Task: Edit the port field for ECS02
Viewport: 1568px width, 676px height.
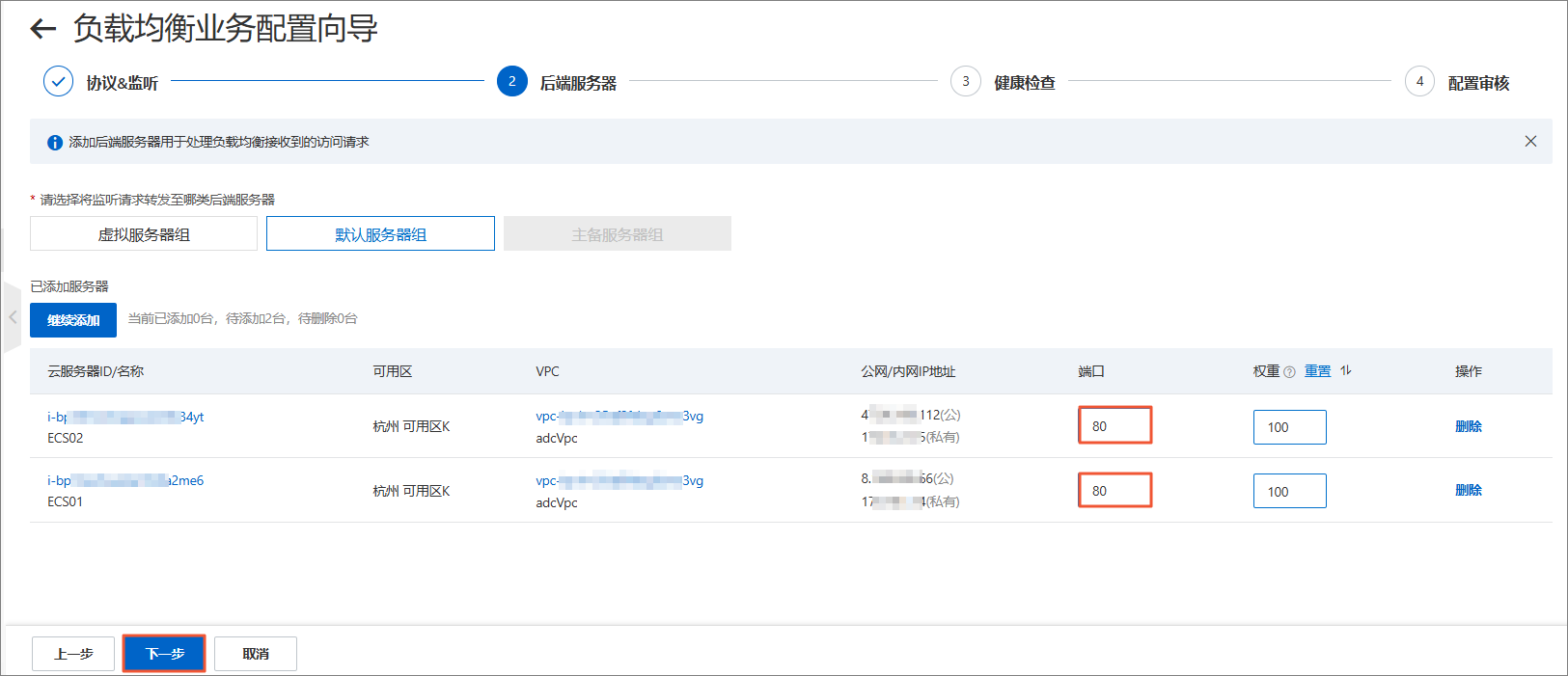Action: 1114,425
